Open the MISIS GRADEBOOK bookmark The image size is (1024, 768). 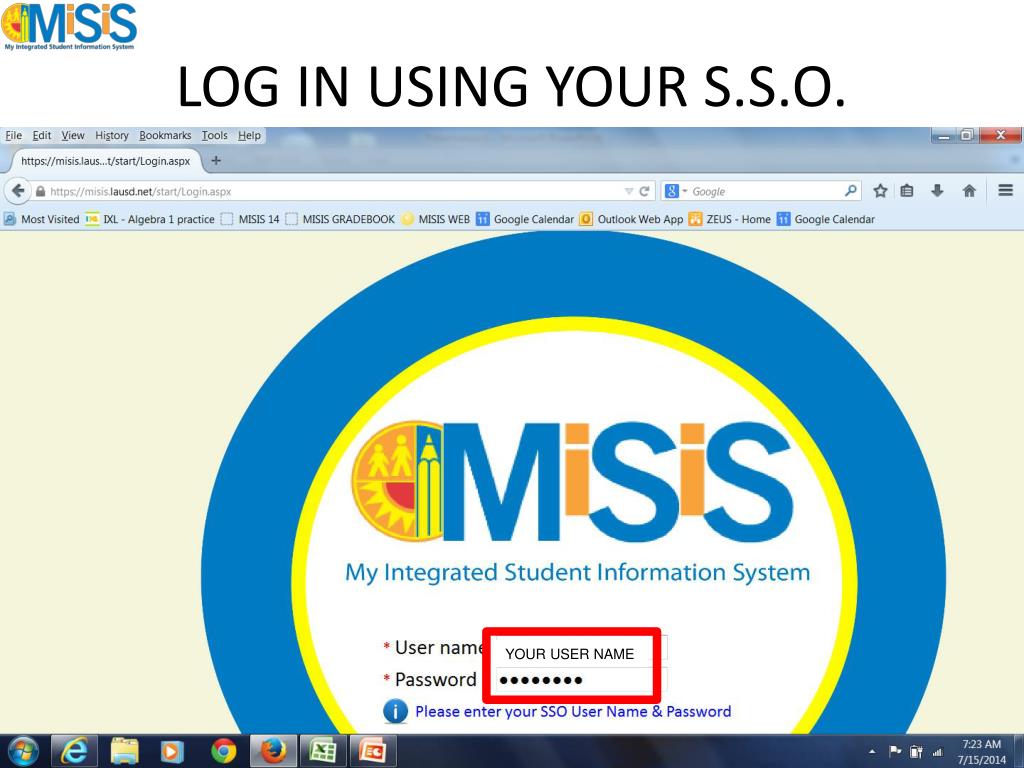[x=340, y=219]
